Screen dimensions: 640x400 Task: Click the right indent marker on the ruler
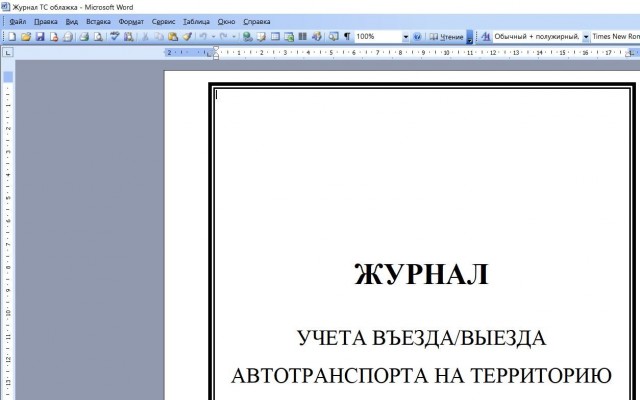pyautogui.click(x=628, y=55)
